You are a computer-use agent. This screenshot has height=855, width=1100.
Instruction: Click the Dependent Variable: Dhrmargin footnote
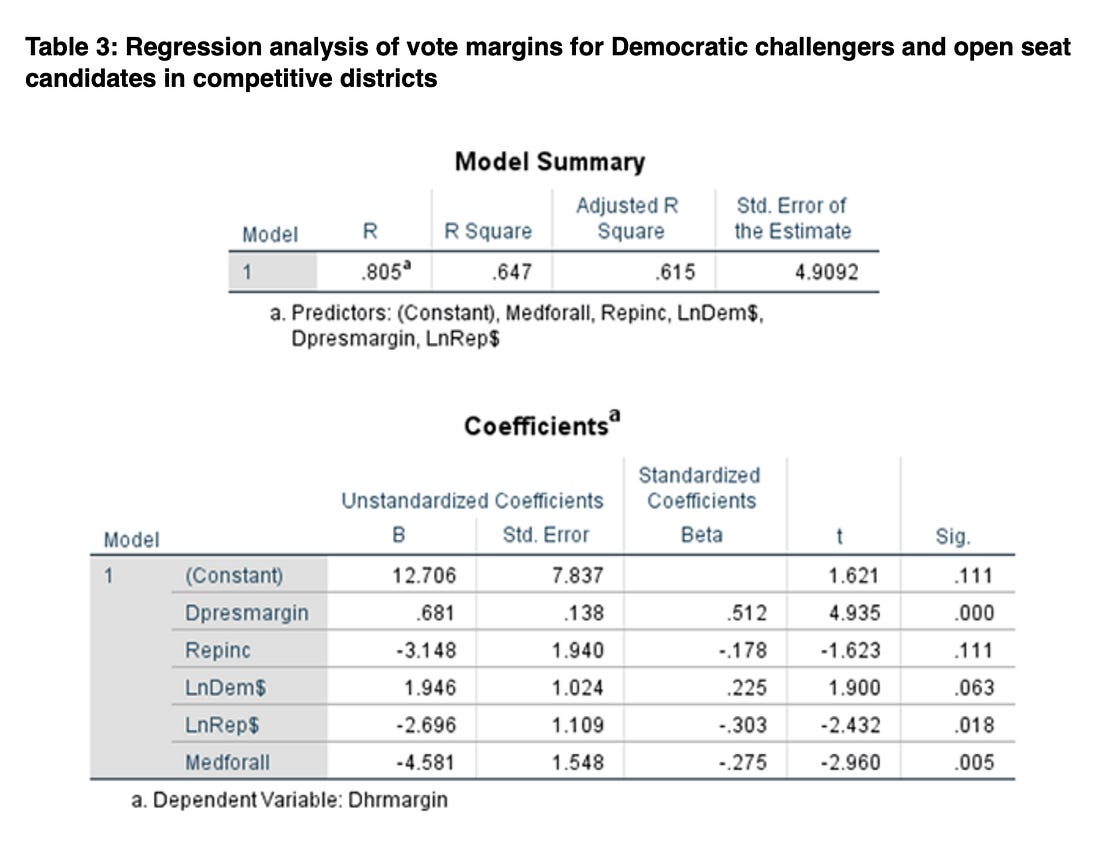[289, 800]
